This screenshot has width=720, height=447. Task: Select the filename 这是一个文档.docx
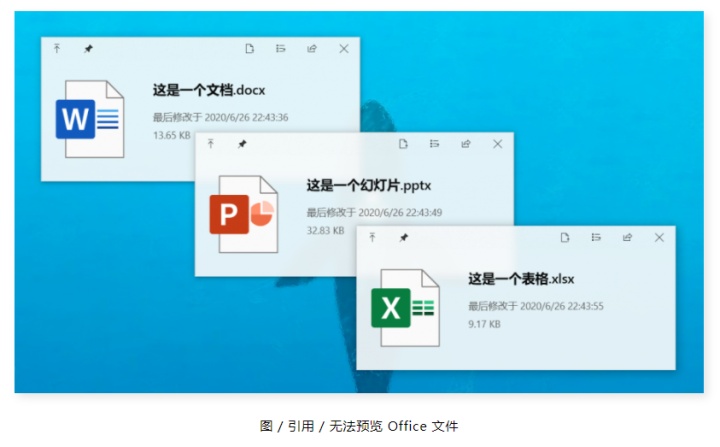point(209,90)
